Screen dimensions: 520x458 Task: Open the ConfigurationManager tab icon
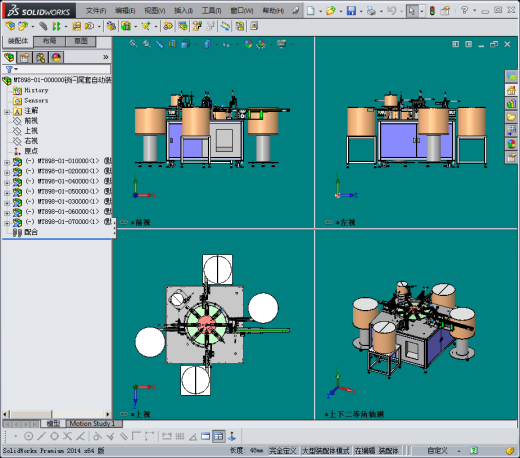click(x=40, y=57)
